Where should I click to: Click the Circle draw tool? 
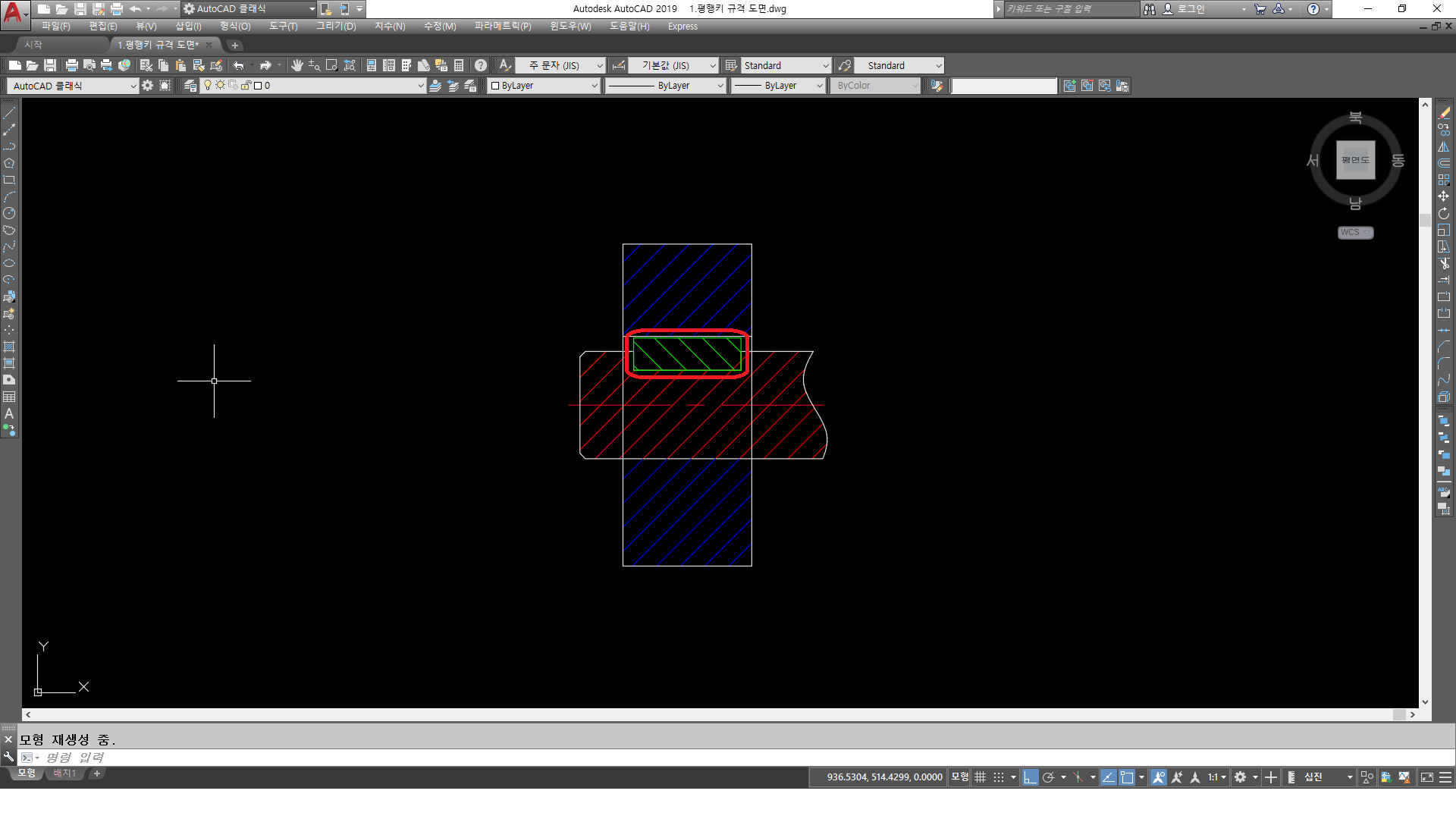click(x=9, y=213)
